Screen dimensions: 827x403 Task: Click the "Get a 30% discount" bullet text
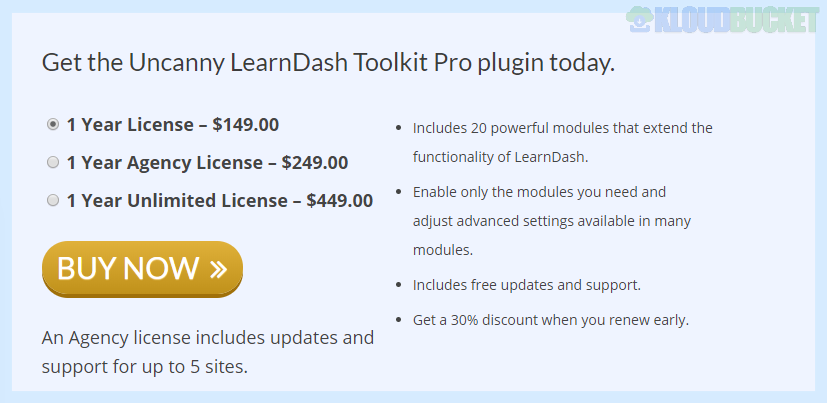tap(550, 320)
